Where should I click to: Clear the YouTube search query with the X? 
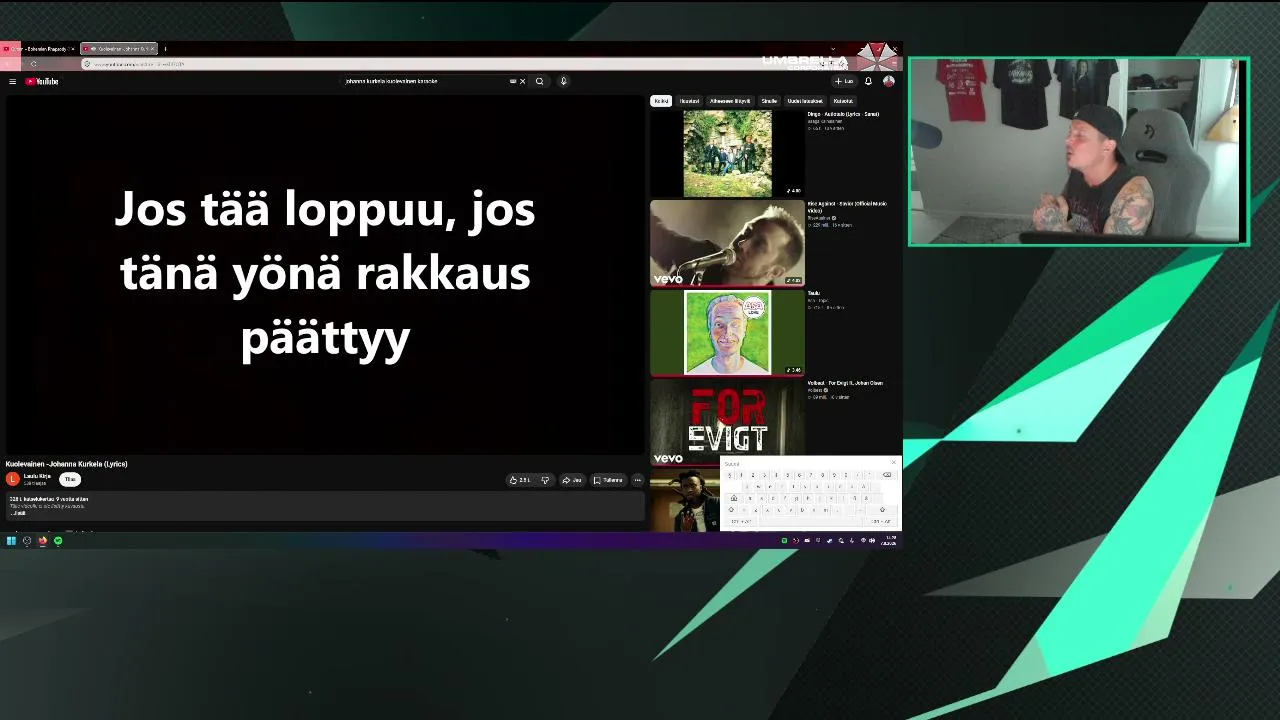[x=523, y=81]
